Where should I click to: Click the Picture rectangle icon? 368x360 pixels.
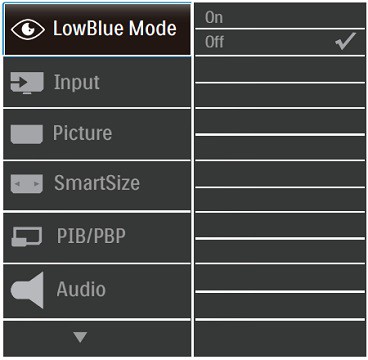pos(27,134)
